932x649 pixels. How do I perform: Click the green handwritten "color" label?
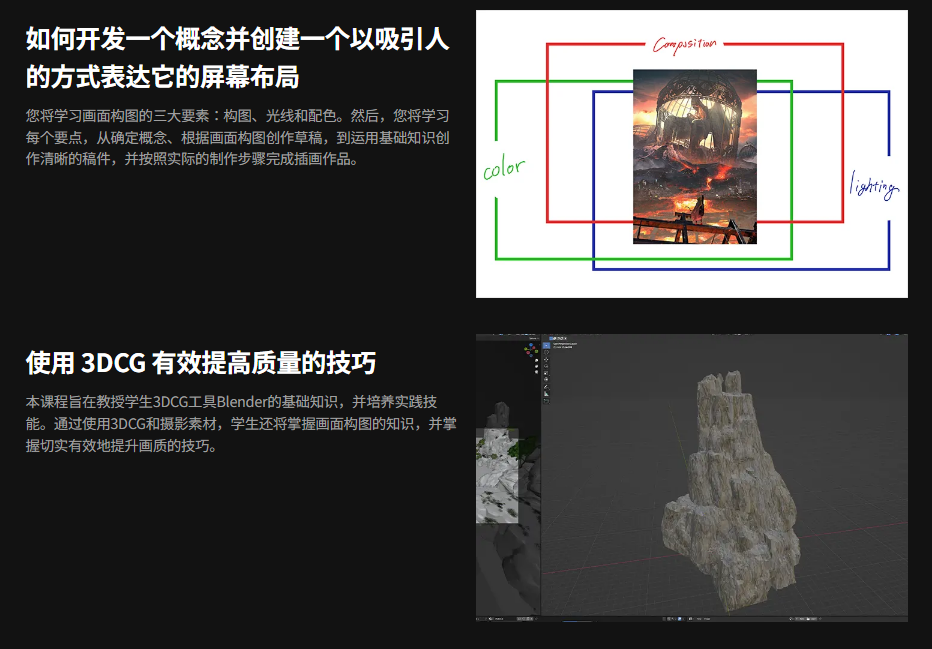click(x=503, y=169)
